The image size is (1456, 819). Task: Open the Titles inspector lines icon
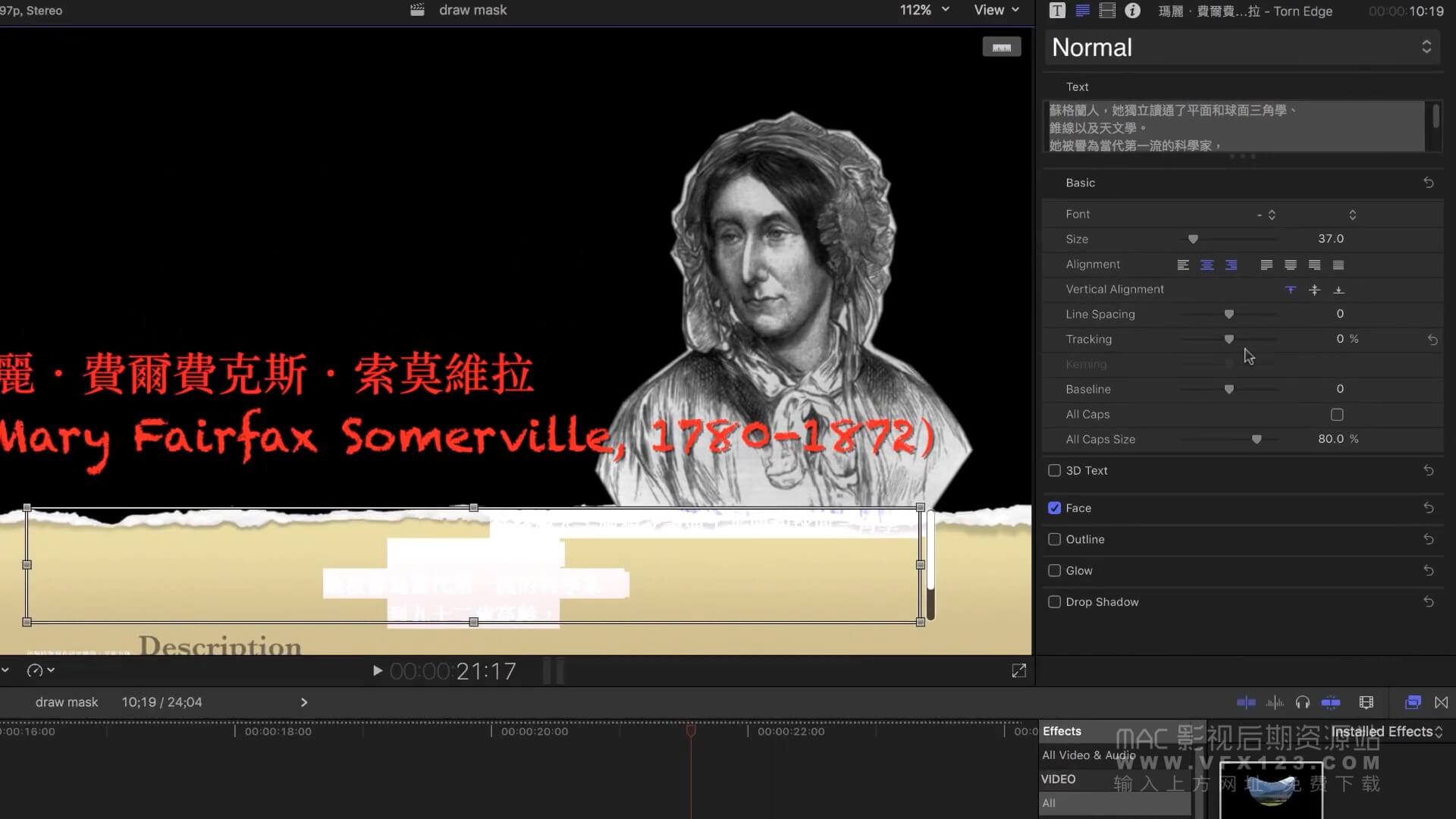1082,11
